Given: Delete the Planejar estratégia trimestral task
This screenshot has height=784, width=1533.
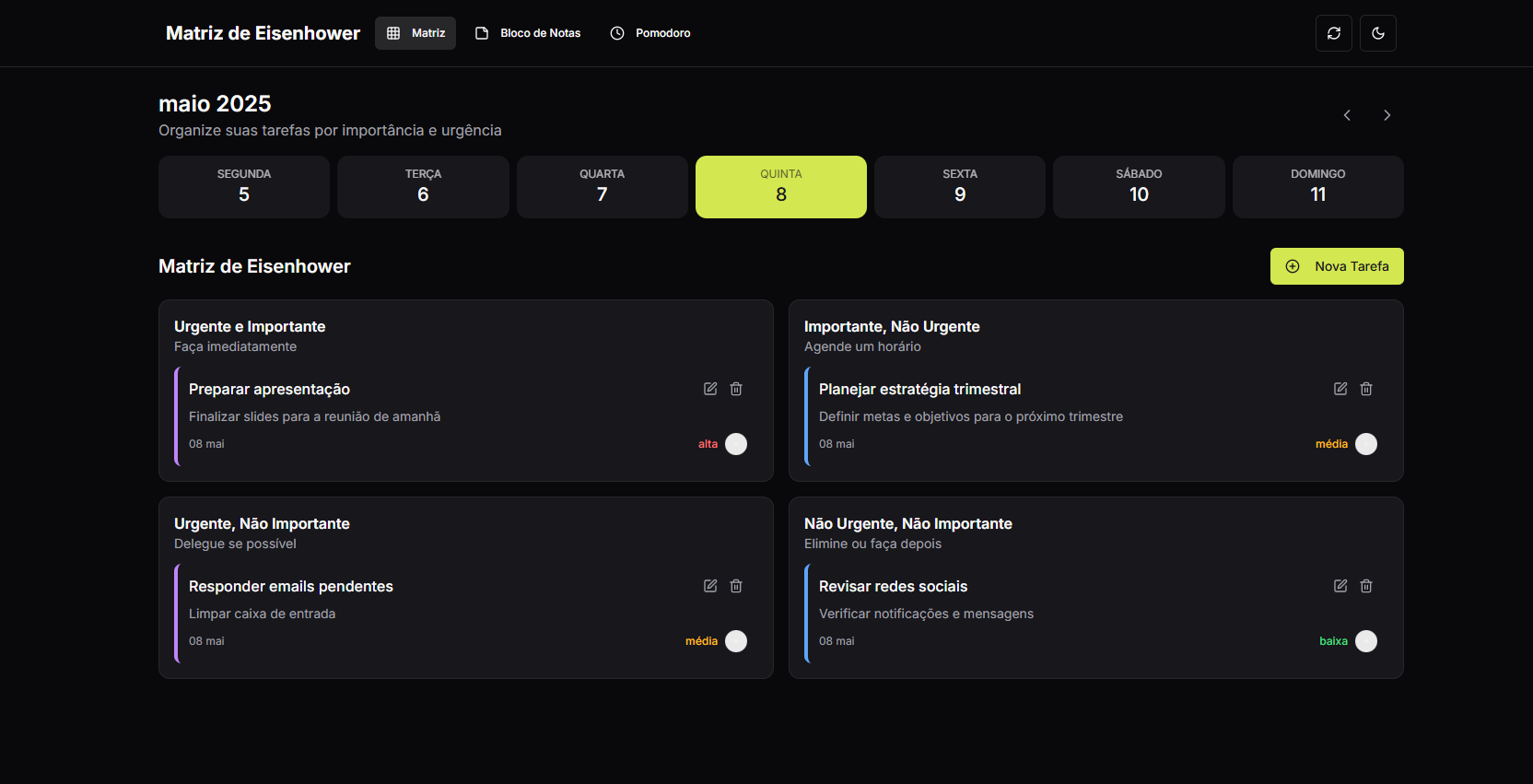Looking at the screenshot, I should [x=1366, y=389].
